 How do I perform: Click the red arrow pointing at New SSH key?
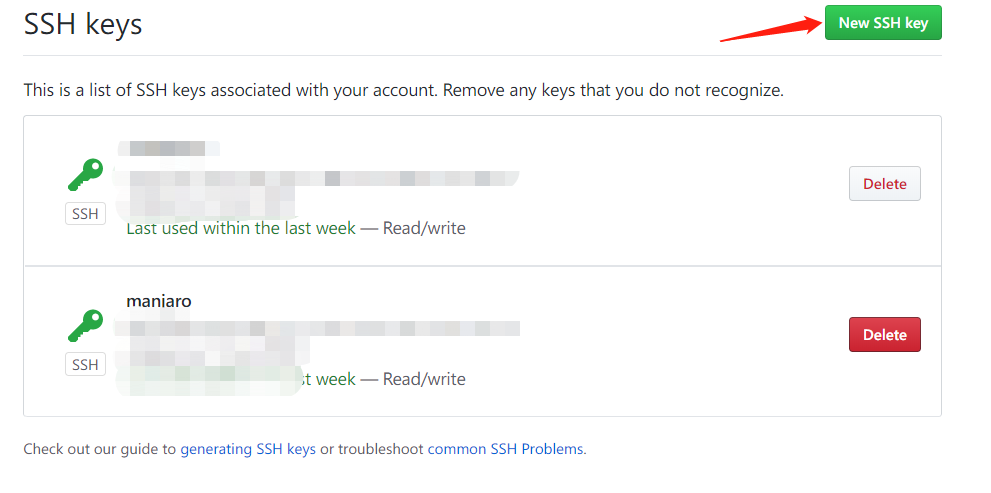(x=770, y=30)
